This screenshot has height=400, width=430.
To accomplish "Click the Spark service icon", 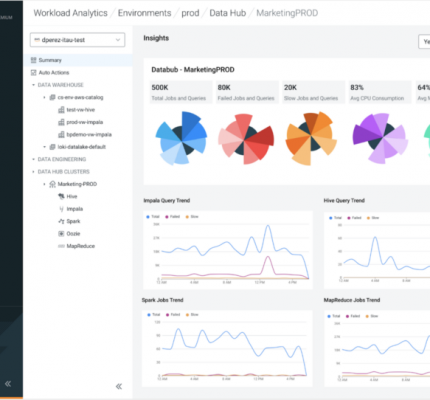I will coord(61,221).
